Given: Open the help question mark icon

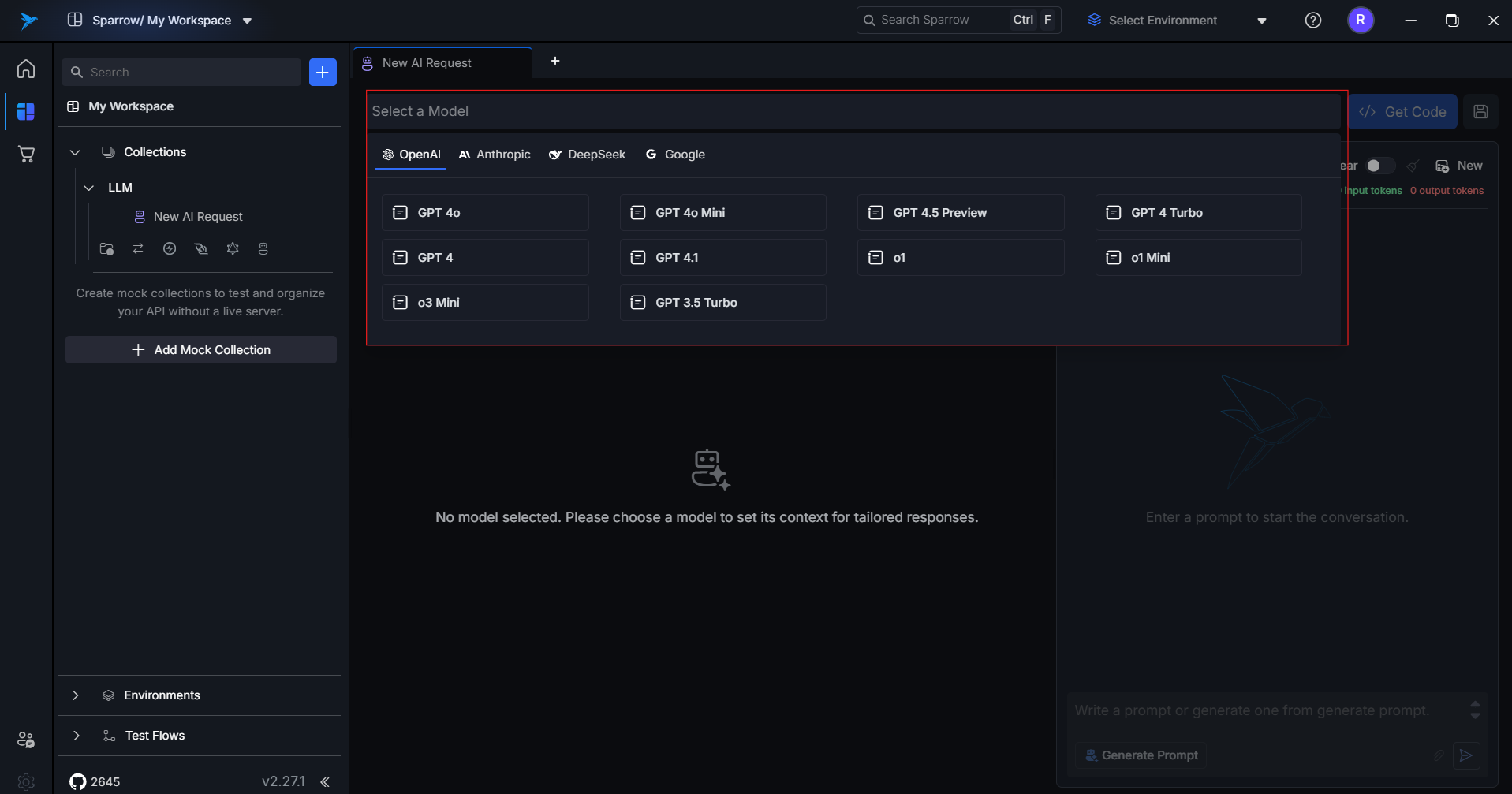Looking at the screenshot, I should pyautogui.click(x=1313, y=21).
